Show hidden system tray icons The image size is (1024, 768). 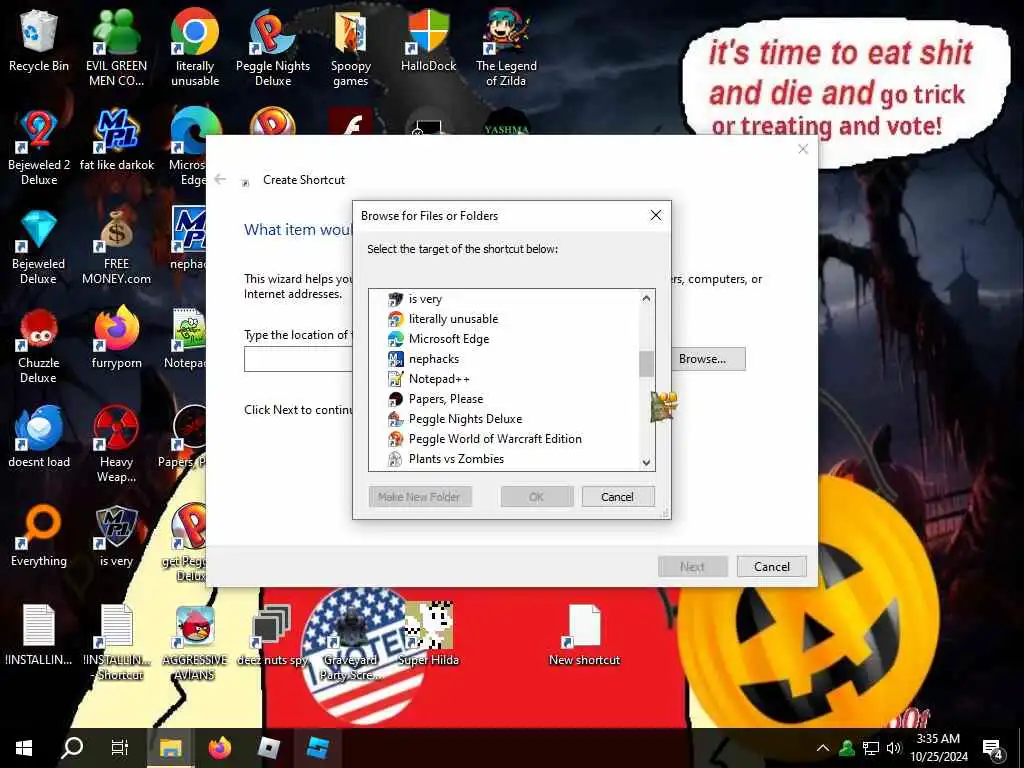click(823, 748)
